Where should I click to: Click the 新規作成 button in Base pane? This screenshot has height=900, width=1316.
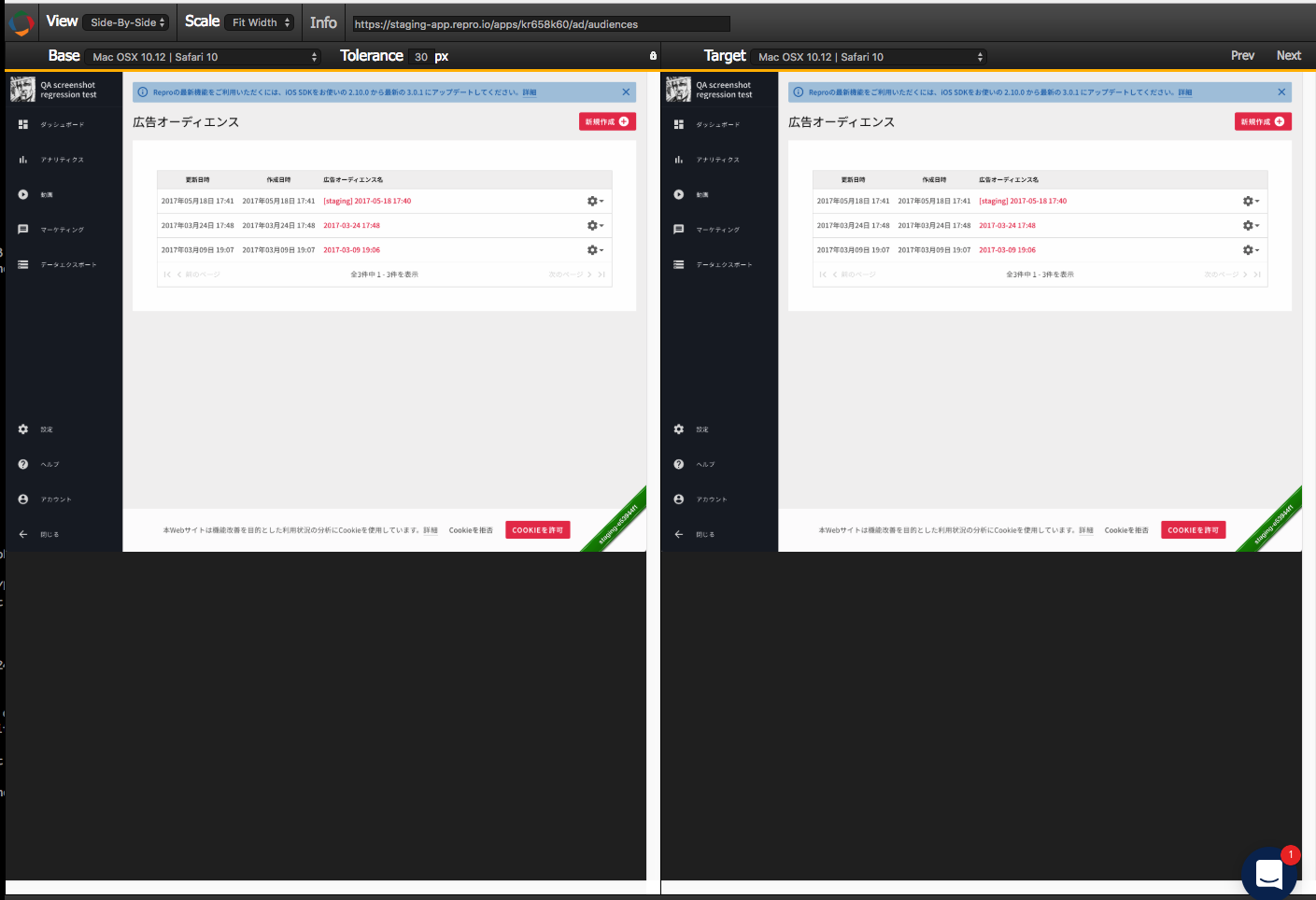(607, 121)
